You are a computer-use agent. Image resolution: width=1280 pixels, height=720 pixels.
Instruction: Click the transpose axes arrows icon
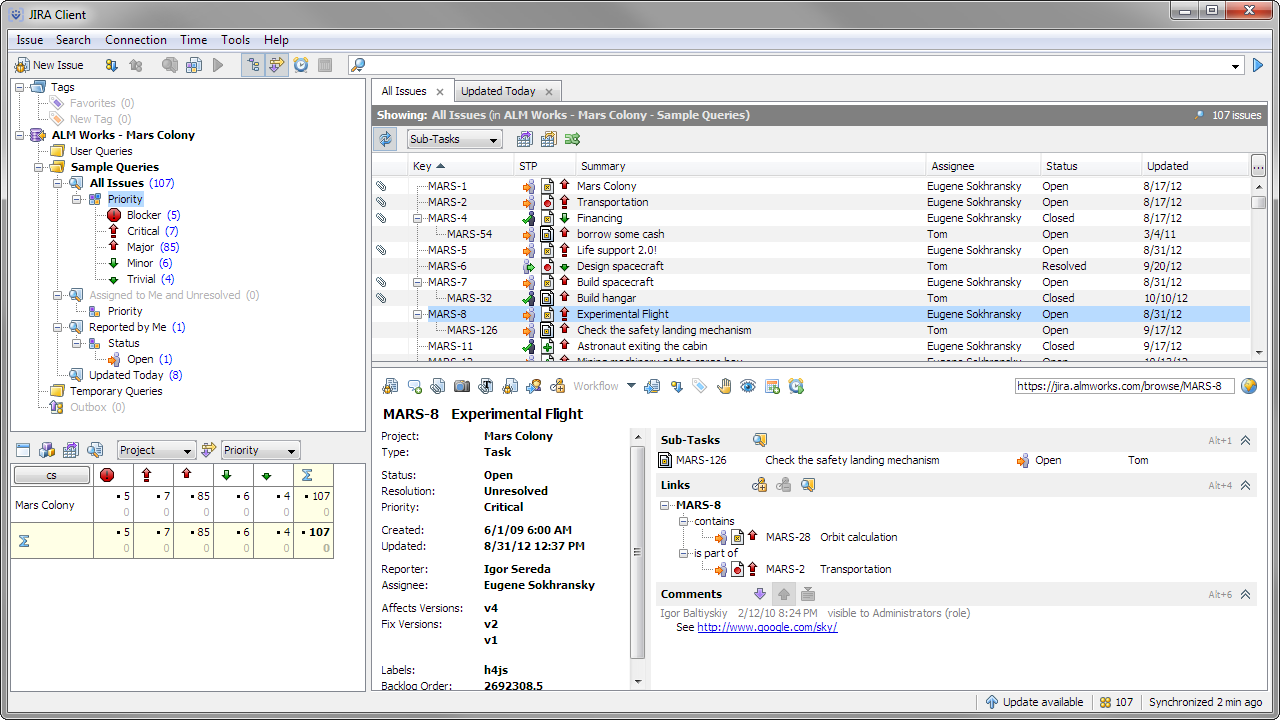tap(208, 450)
